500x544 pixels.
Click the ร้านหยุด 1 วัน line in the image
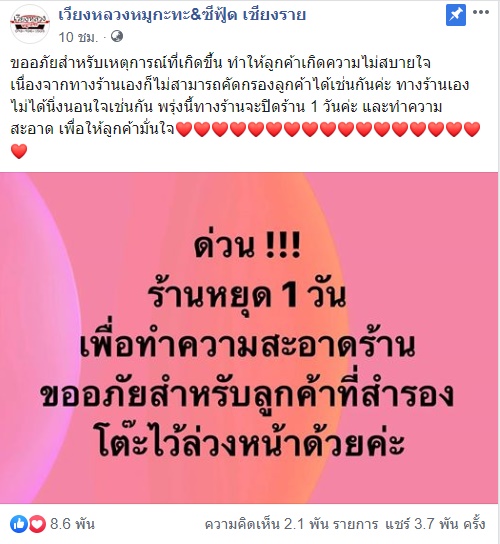[247, 296]
